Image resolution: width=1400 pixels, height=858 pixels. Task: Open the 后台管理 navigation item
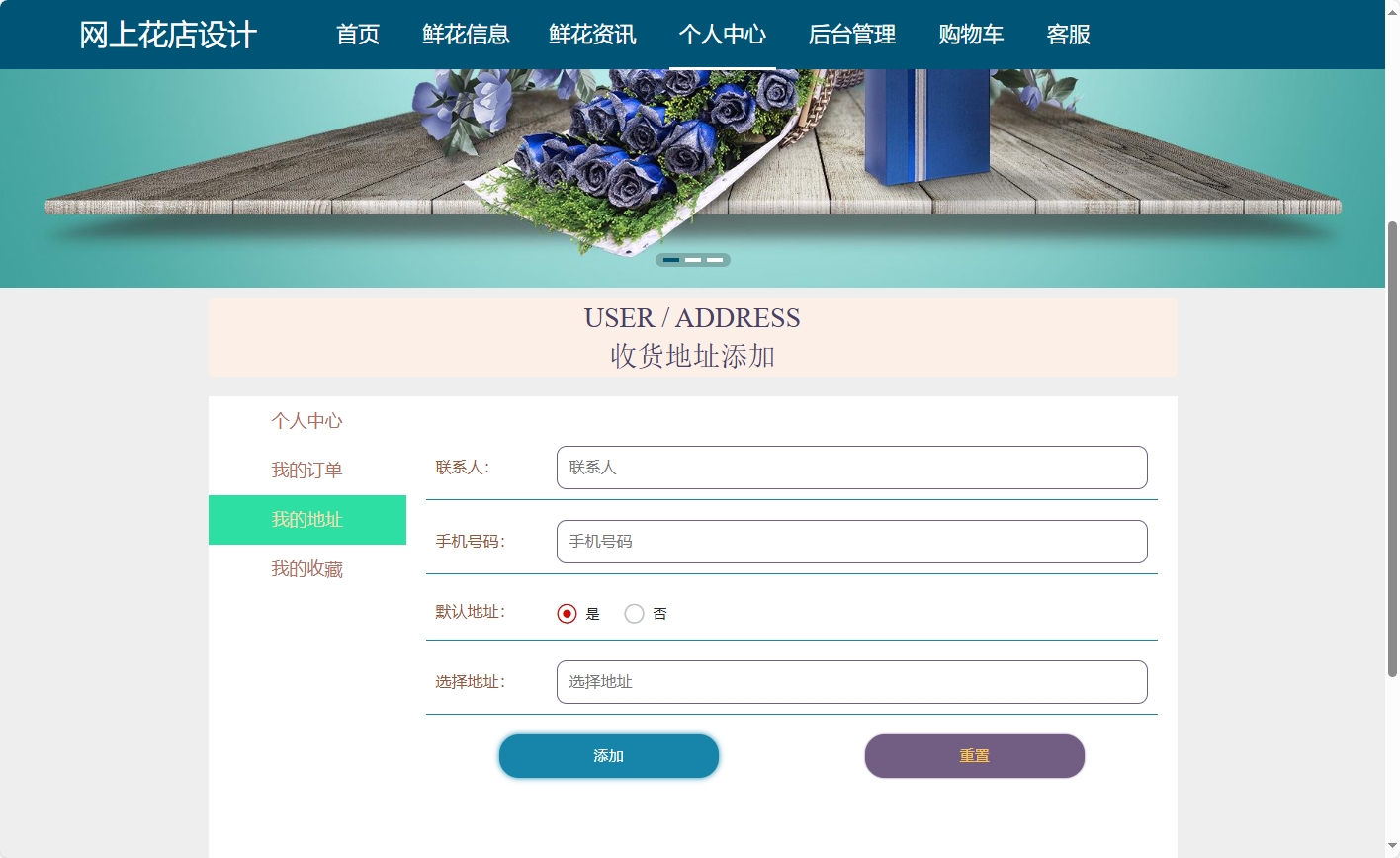[x=851, y=35]
